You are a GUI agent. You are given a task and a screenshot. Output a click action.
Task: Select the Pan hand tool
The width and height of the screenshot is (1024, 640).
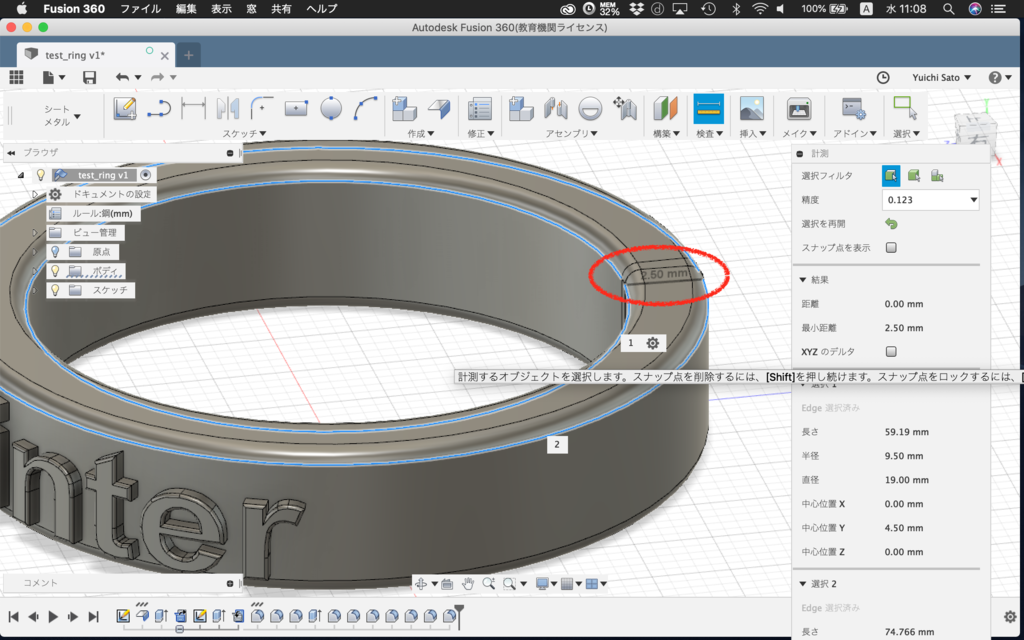468,584
